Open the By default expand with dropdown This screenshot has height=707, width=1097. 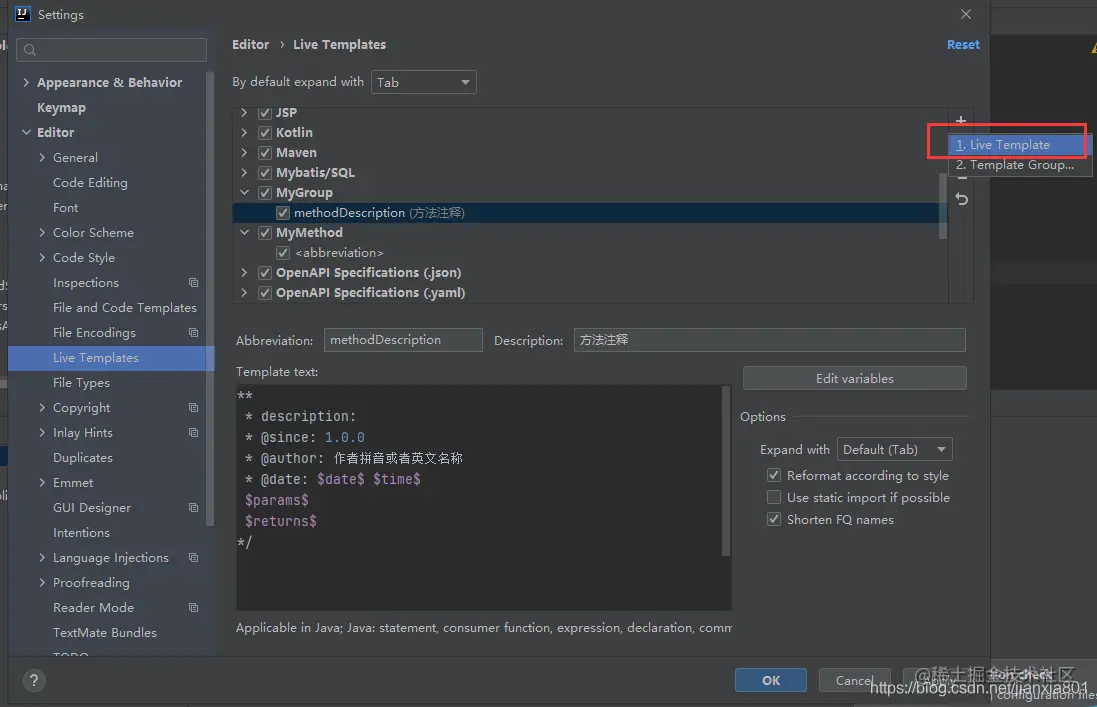point(423,83)
